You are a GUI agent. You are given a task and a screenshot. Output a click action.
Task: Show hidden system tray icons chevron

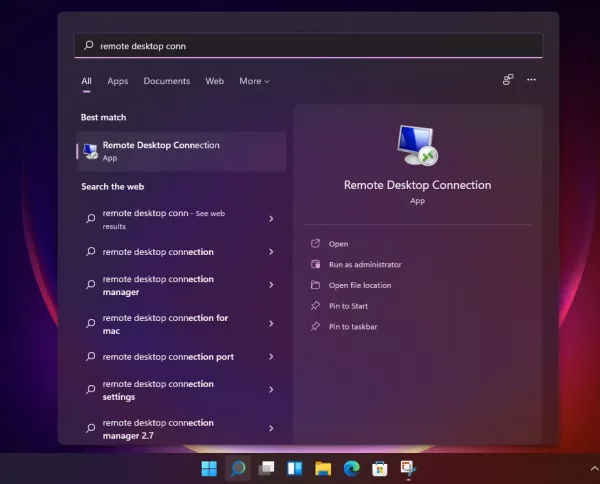point(594,468)
